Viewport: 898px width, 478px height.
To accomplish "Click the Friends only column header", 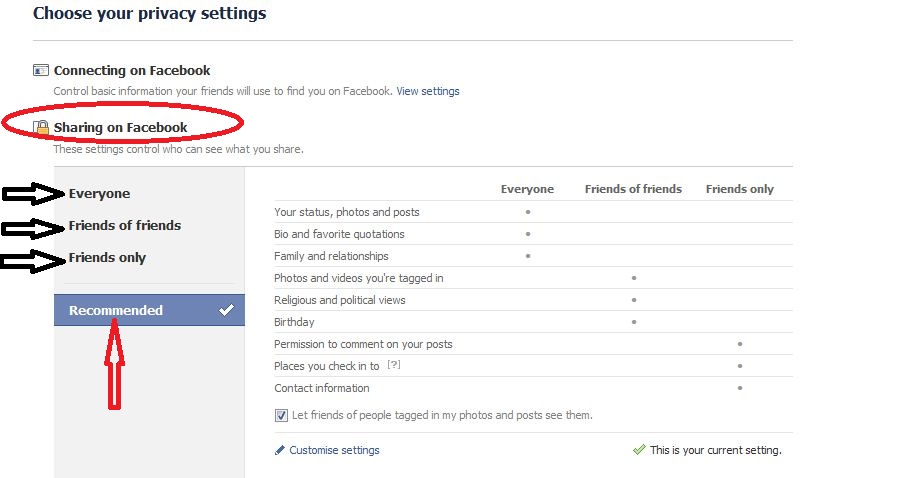I will coord(739,189).
